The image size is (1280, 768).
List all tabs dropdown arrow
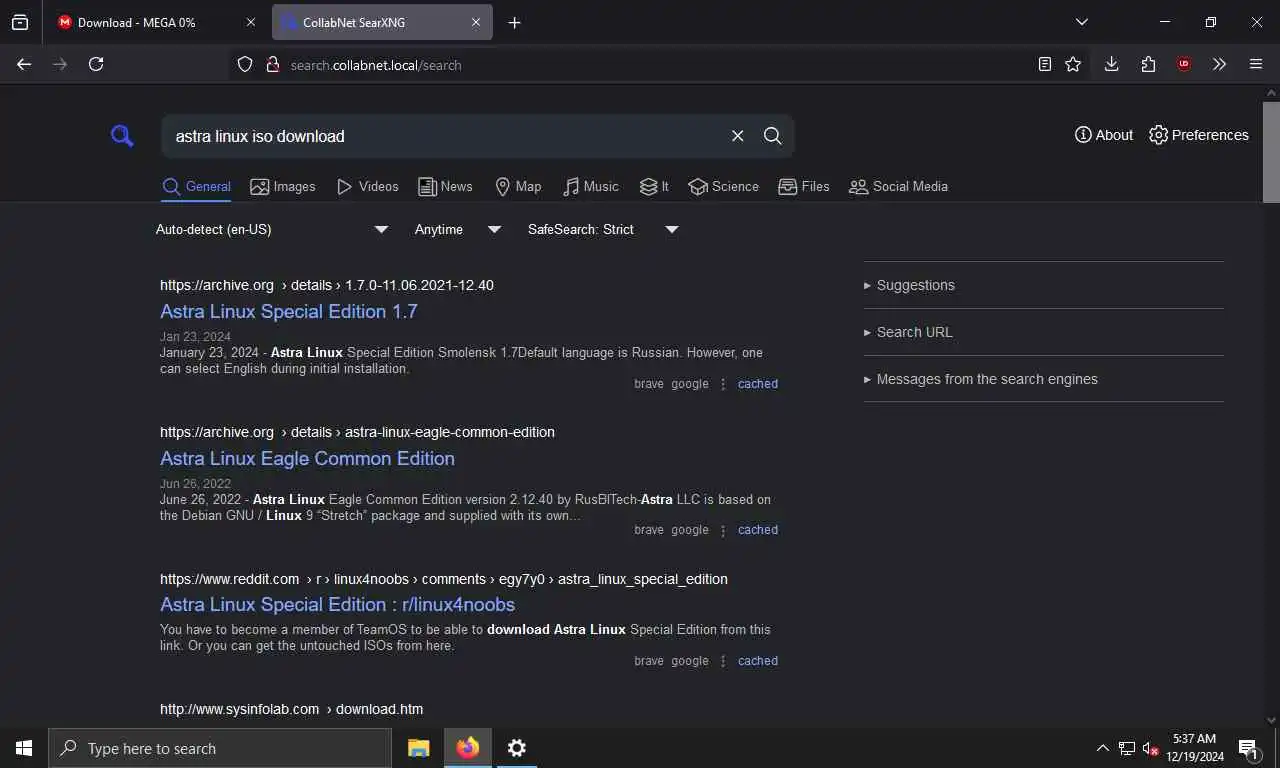[1082, 22]
